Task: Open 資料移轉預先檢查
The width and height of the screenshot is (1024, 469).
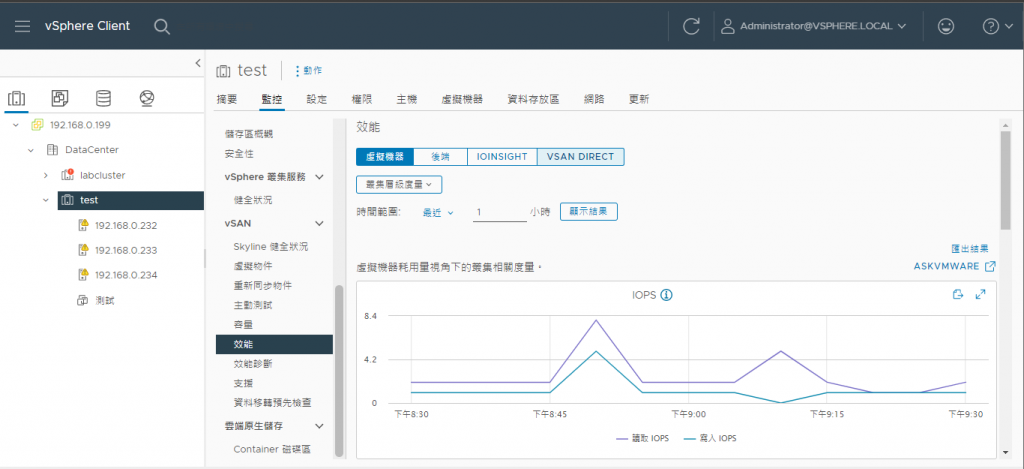Action: (x=272, y=402)
